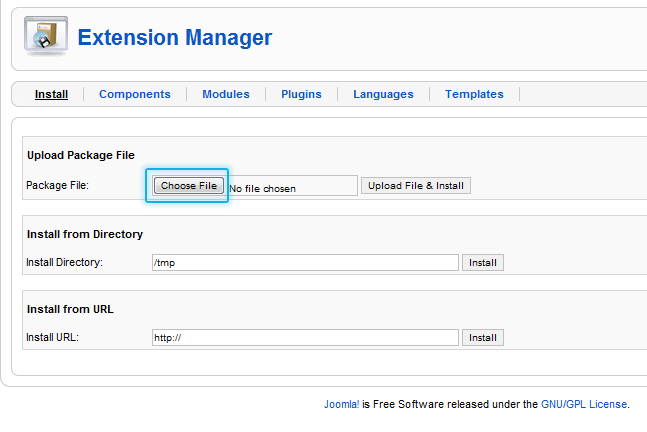Click the Extension Manager heading
This screenshot has width=647, height=432.
175,38
